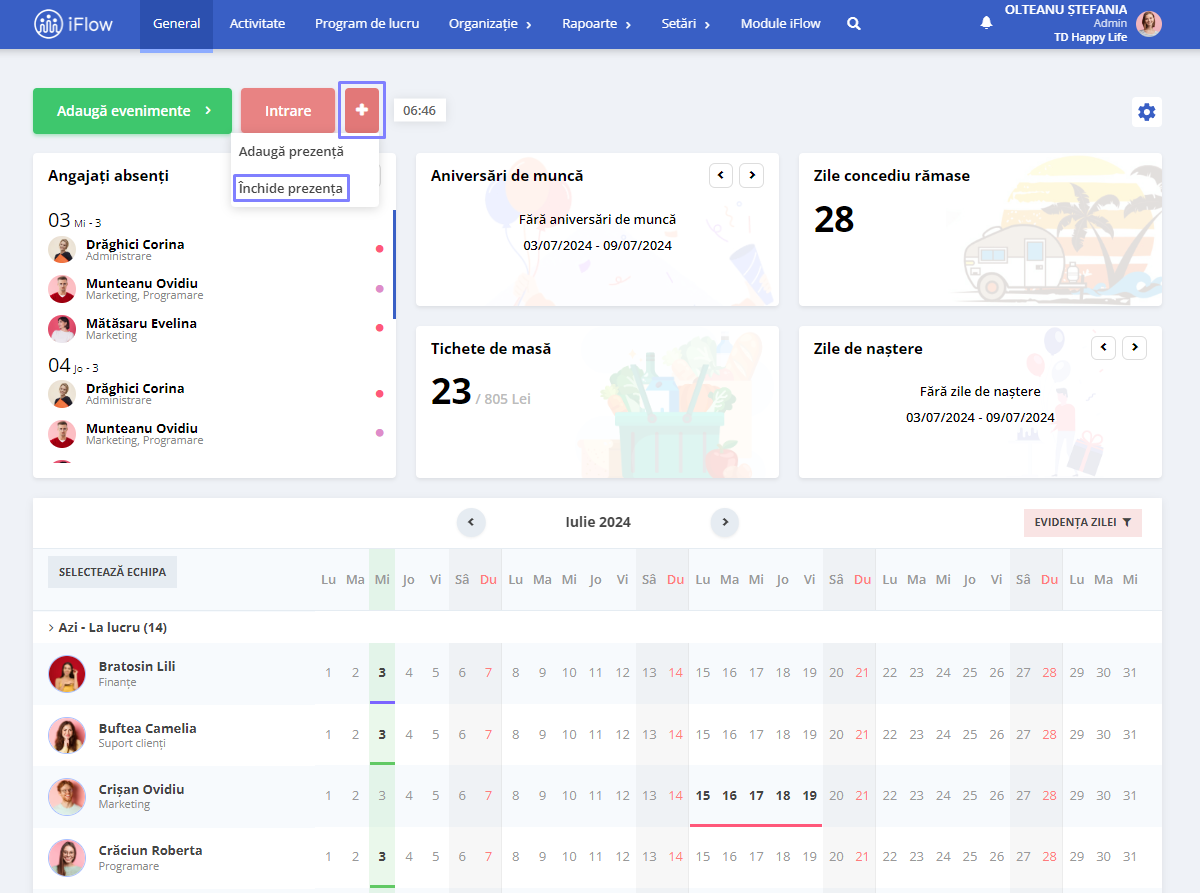Expand the Organizație menu

[x=490, y=24]
